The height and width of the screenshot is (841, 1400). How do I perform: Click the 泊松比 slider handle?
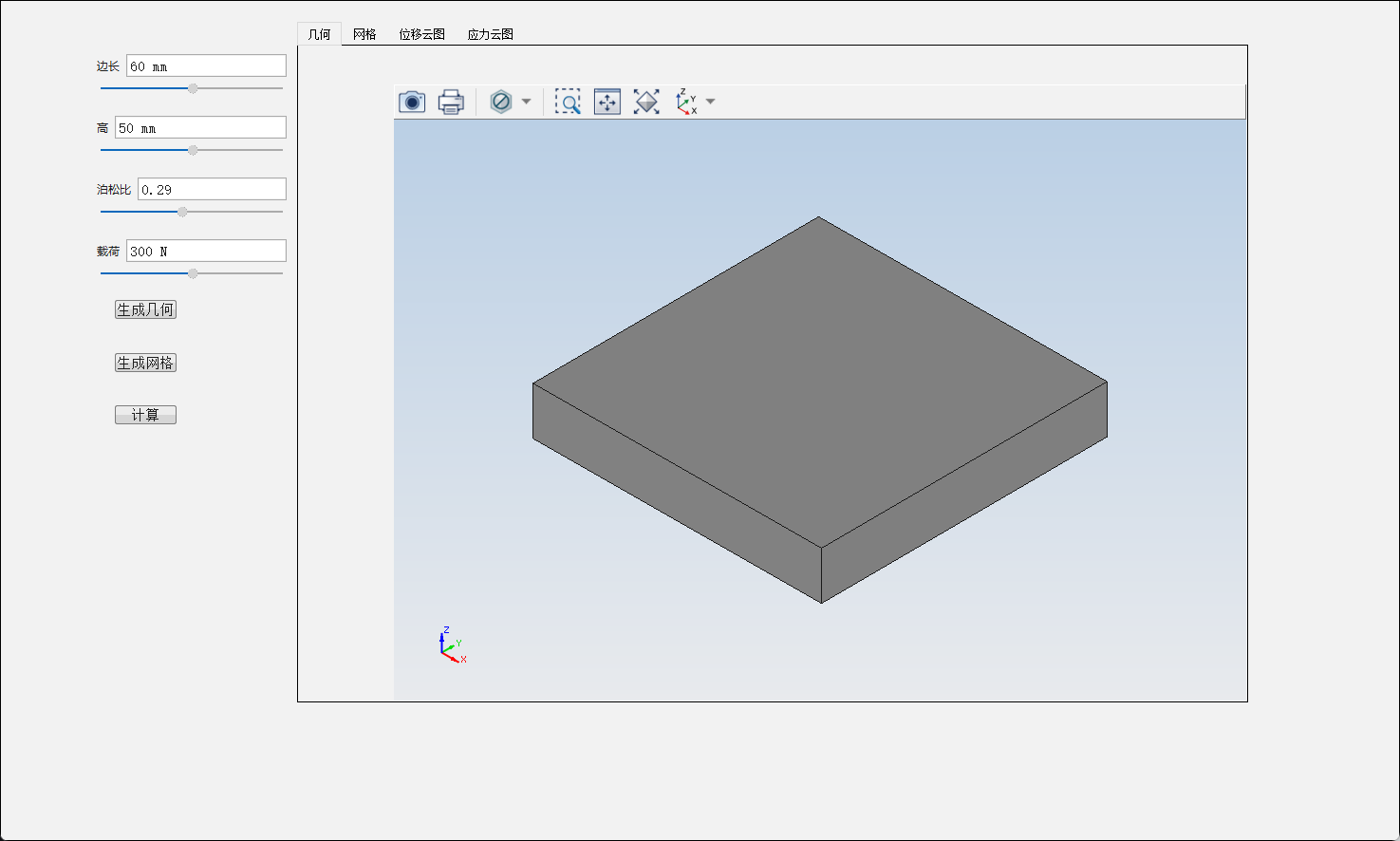click(x=182, y=212)
